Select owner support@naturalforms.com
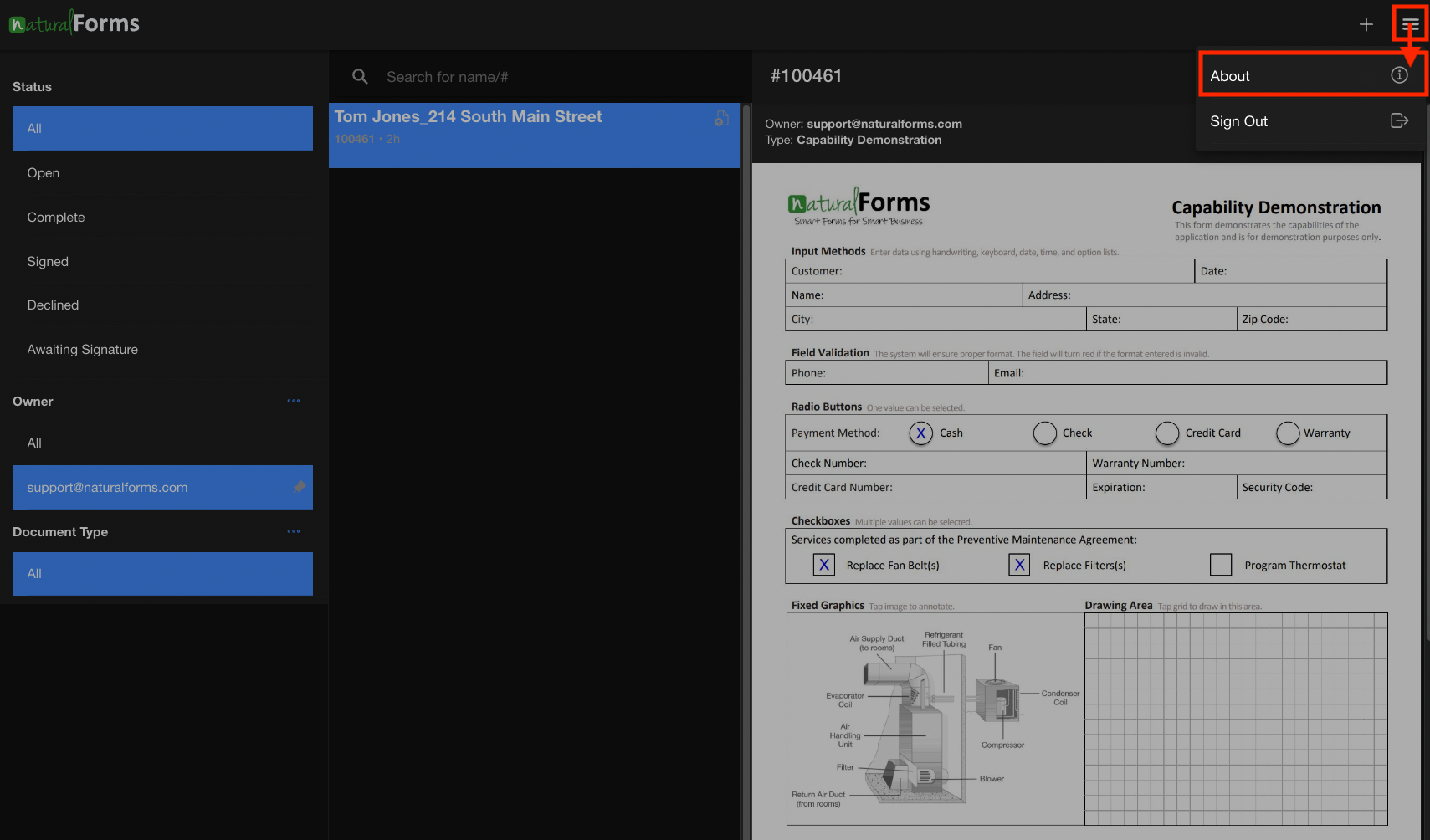 162,487
